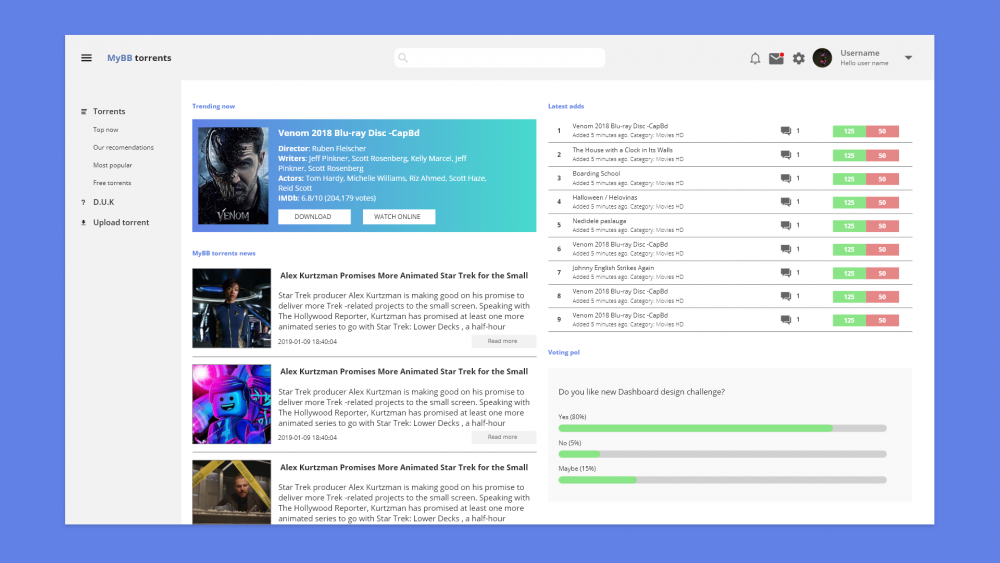Click the Voting pol heading
This screenshot has height=563, width=1000.
[x=564, y=353]
